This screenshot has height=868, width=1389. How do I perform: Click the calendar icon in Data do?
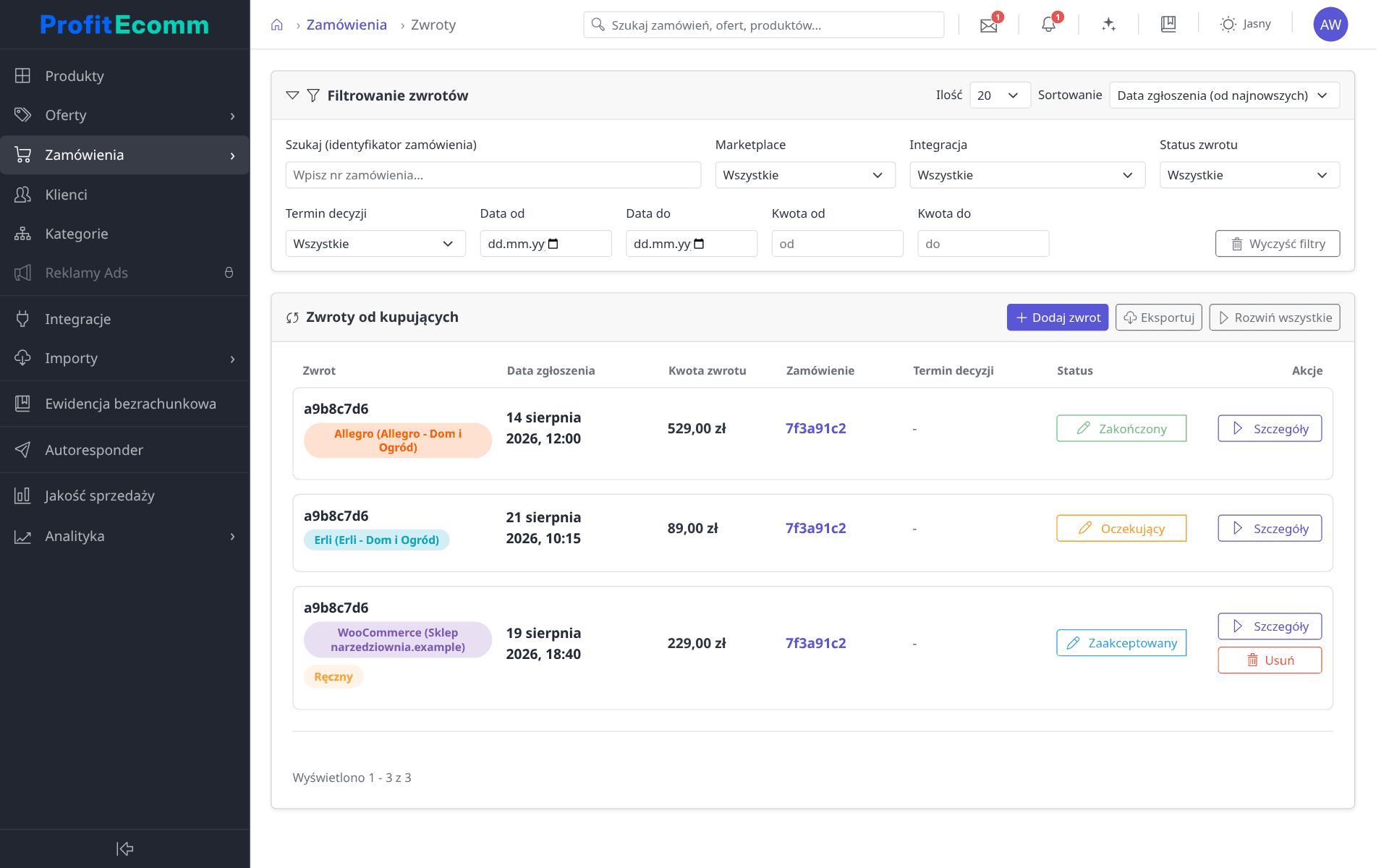pos(699,244)
